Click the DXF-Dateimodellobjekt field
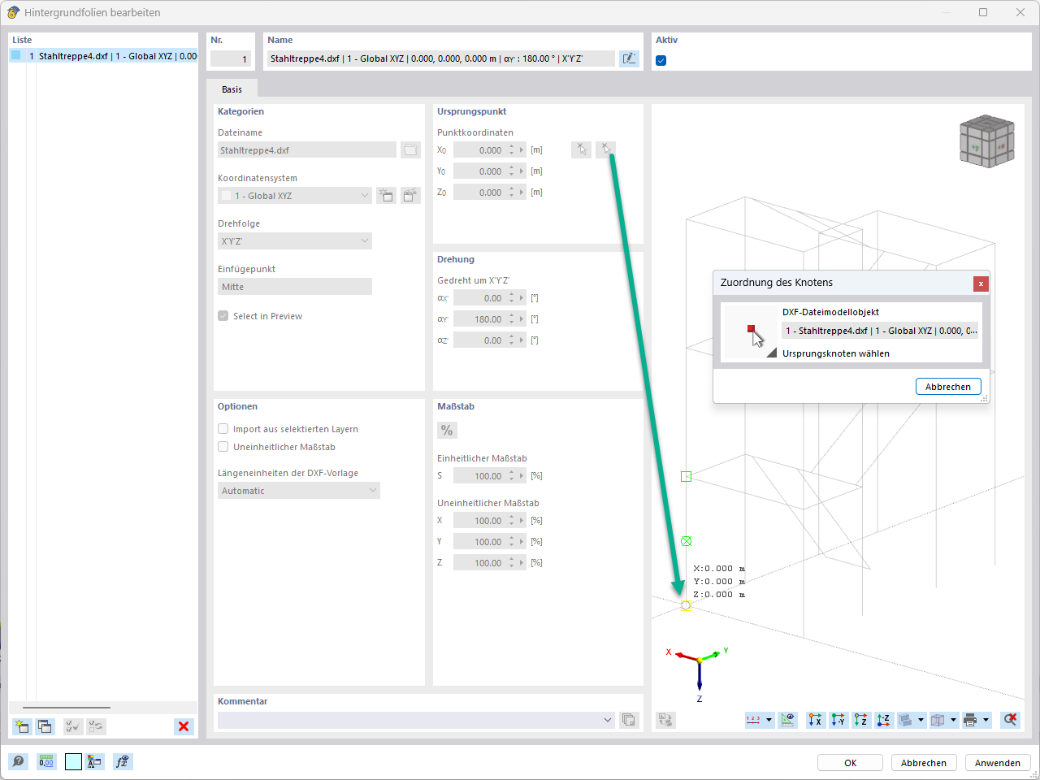1040x780 pixels. click(x=880, y=330)
